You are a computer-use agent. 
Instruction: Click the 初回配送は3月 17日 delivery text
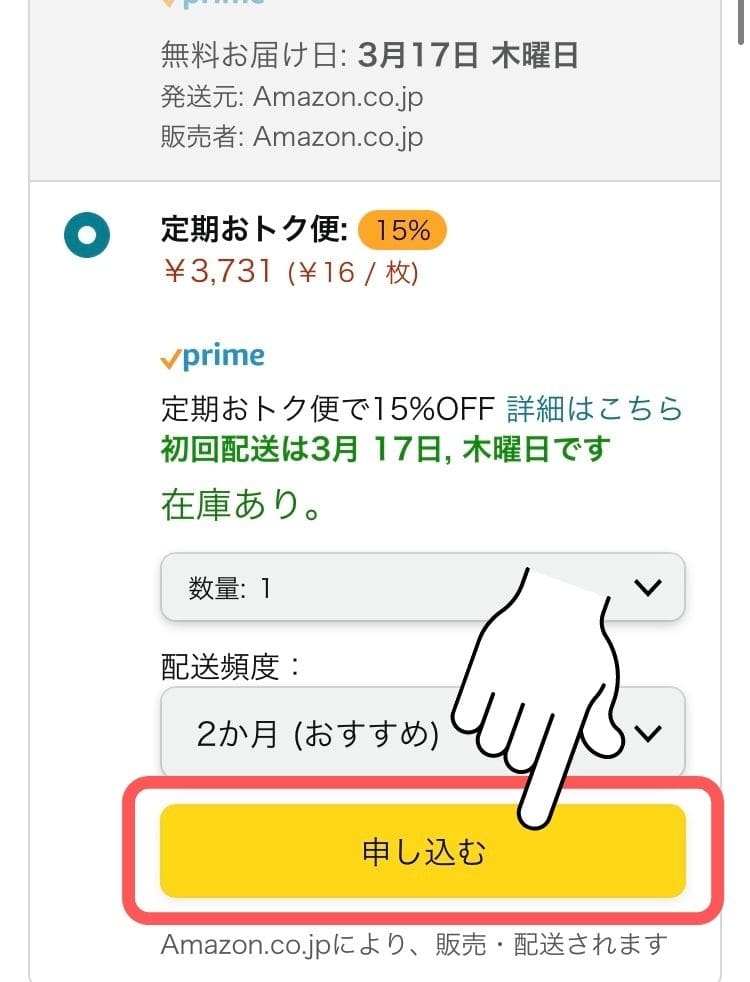[385, 450]
